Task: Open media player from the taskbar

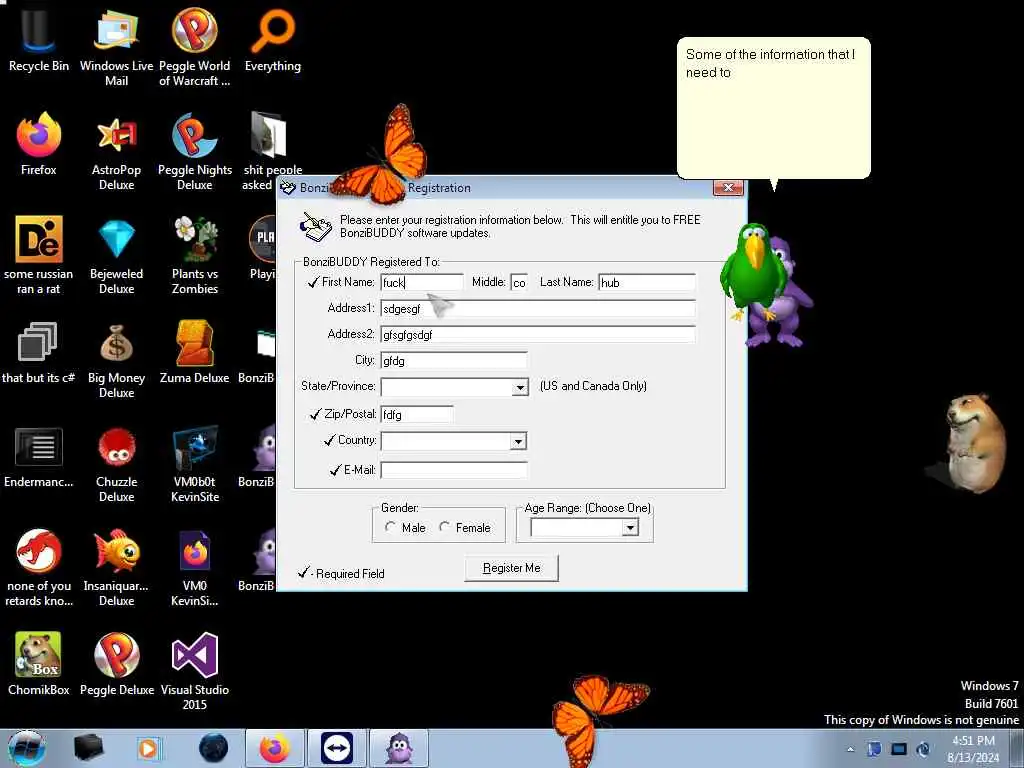Action: 148,748
